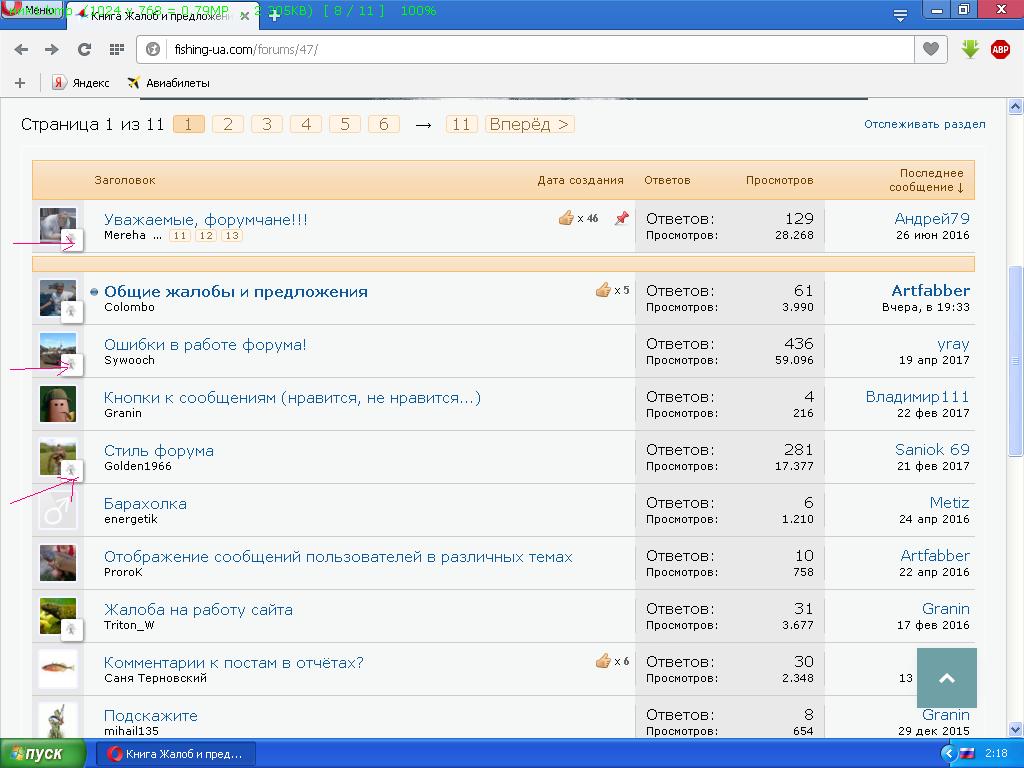Click the pushpin icon on the pinned thread
The width and height of the screenshot is (1024, 768).
point(621,218)
